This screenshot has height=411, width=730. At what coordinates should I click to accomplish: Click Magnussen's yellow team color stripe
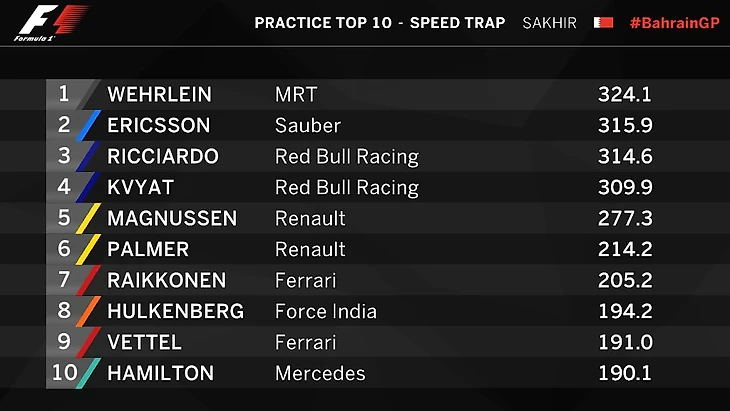coord(90,219)
